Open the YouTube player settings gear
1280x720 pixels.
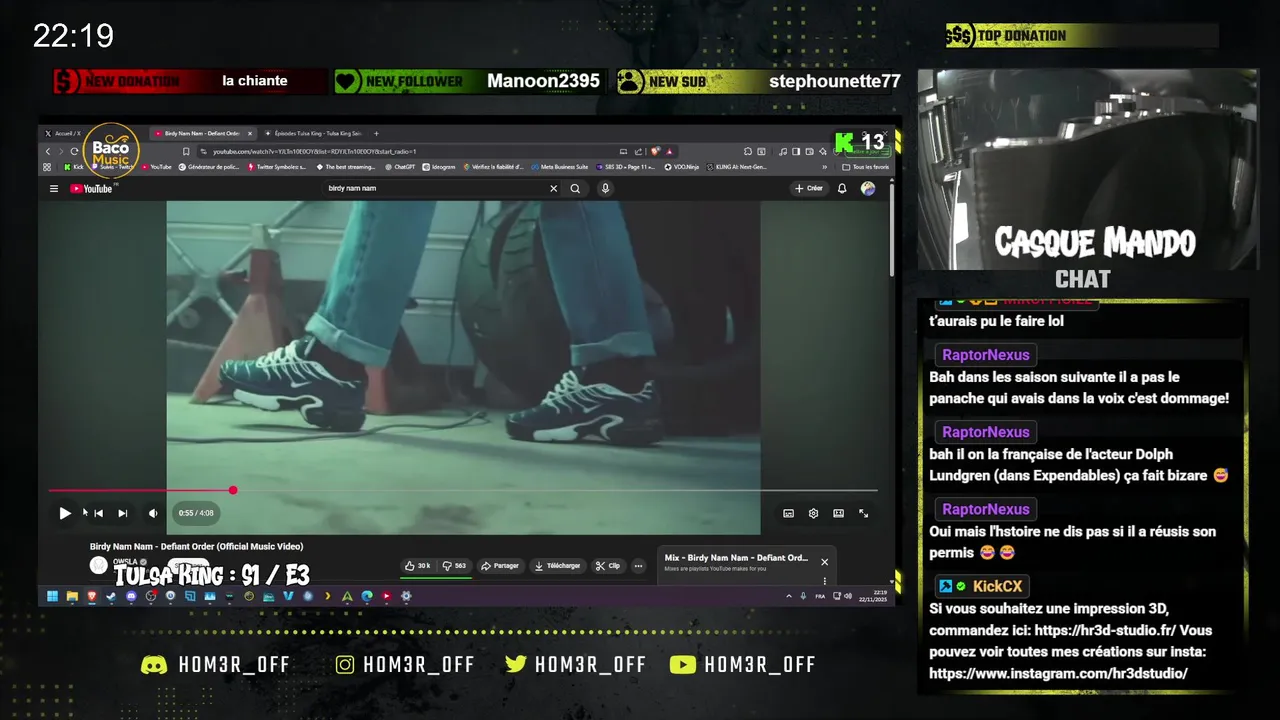[813, 513]
